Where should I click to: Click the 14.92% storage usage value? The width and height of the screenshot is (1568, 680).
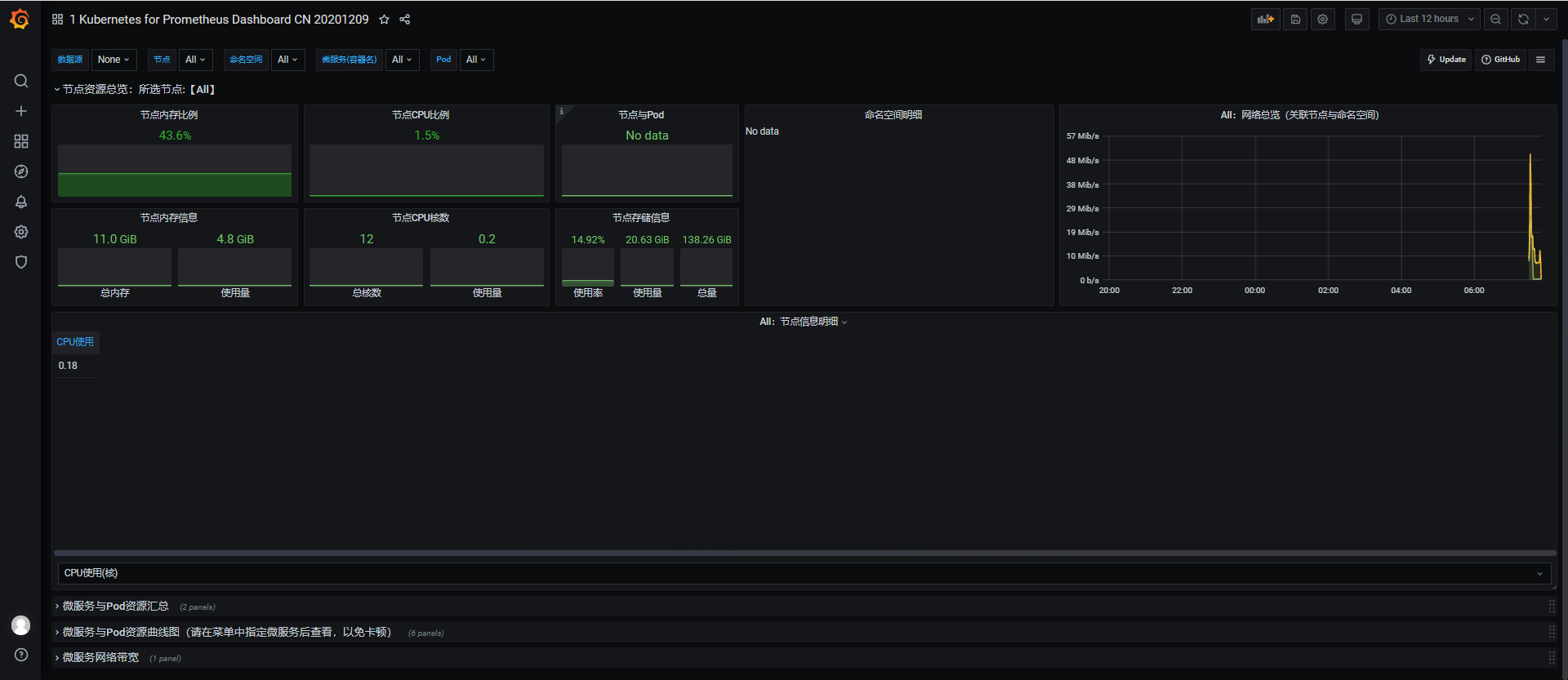[x=588, y=240]
